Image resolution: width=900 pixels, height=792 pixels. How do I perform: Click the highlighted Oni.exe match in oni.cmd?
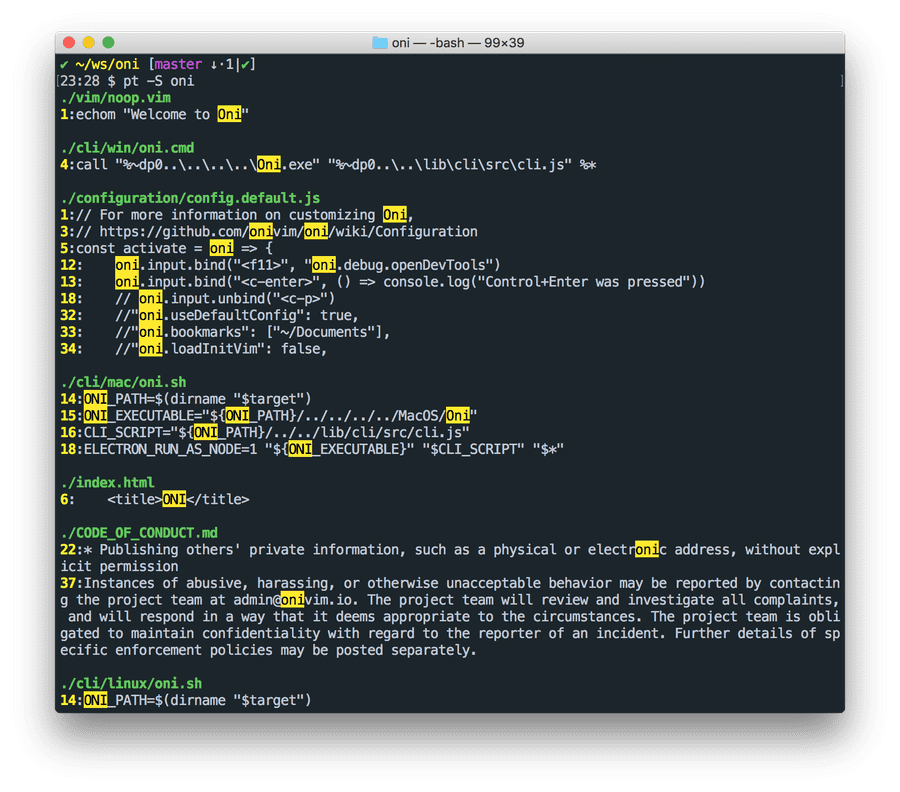267,164
